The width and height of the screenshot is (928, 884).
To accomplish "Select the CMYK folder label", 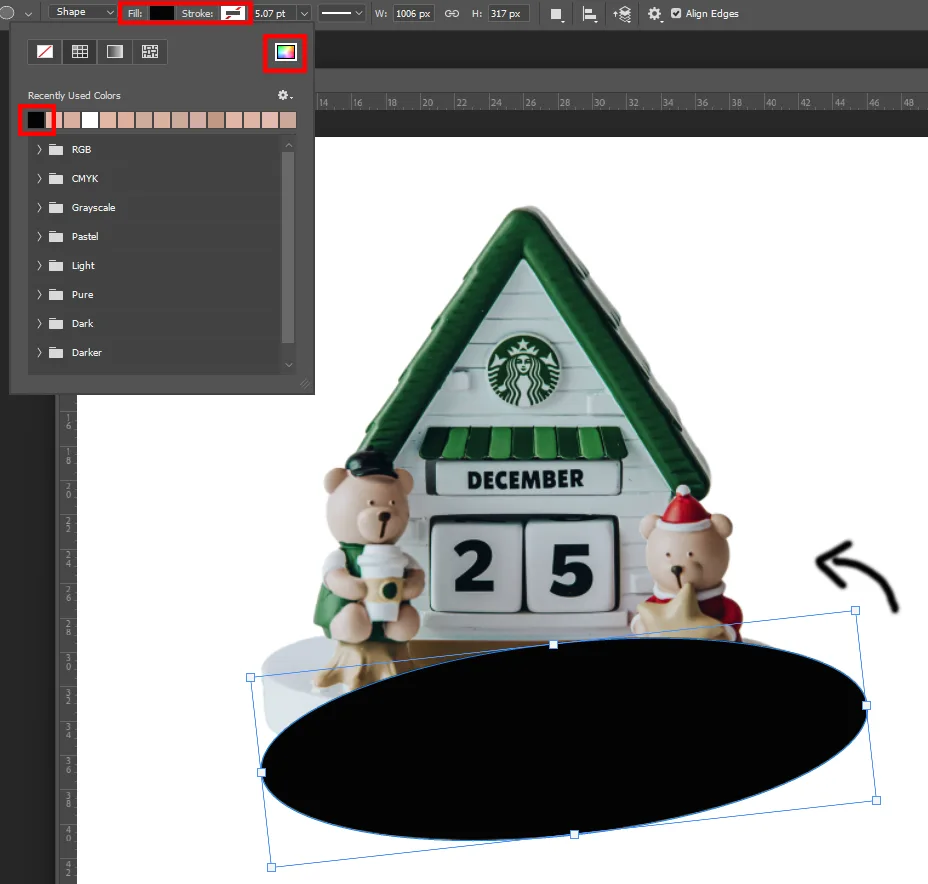I will tap(85, 179).
